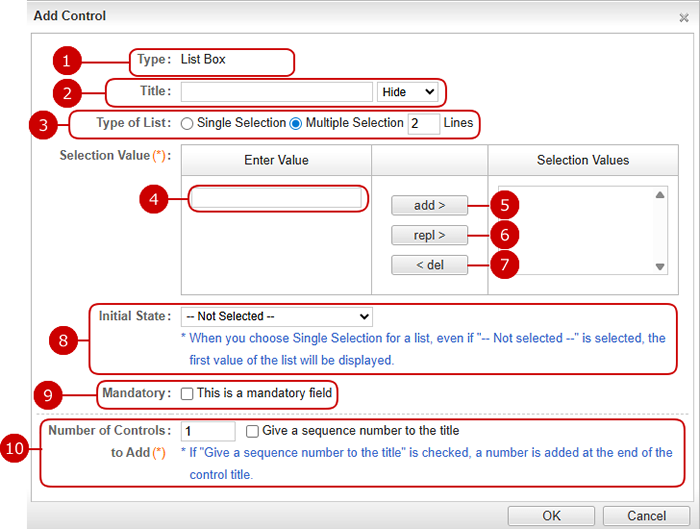This screenshot has height=529, width=700.
Task: Open the Hide title dropdown
Action: coord(408,92)
